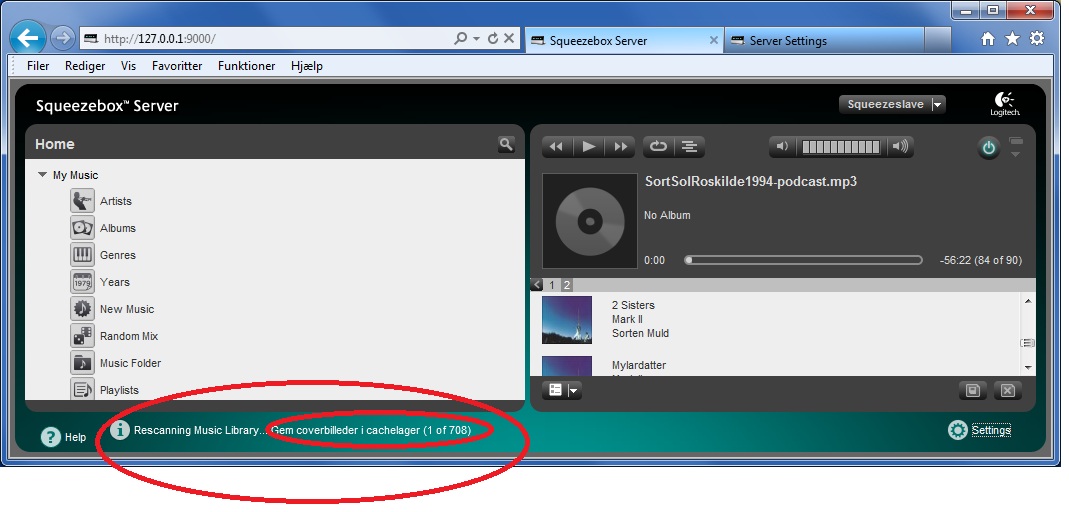Image resolution: width=1069 pixels, height=512 pixels.
Task: Toggle repeat mode for the playlist
Action: (657, 147)
